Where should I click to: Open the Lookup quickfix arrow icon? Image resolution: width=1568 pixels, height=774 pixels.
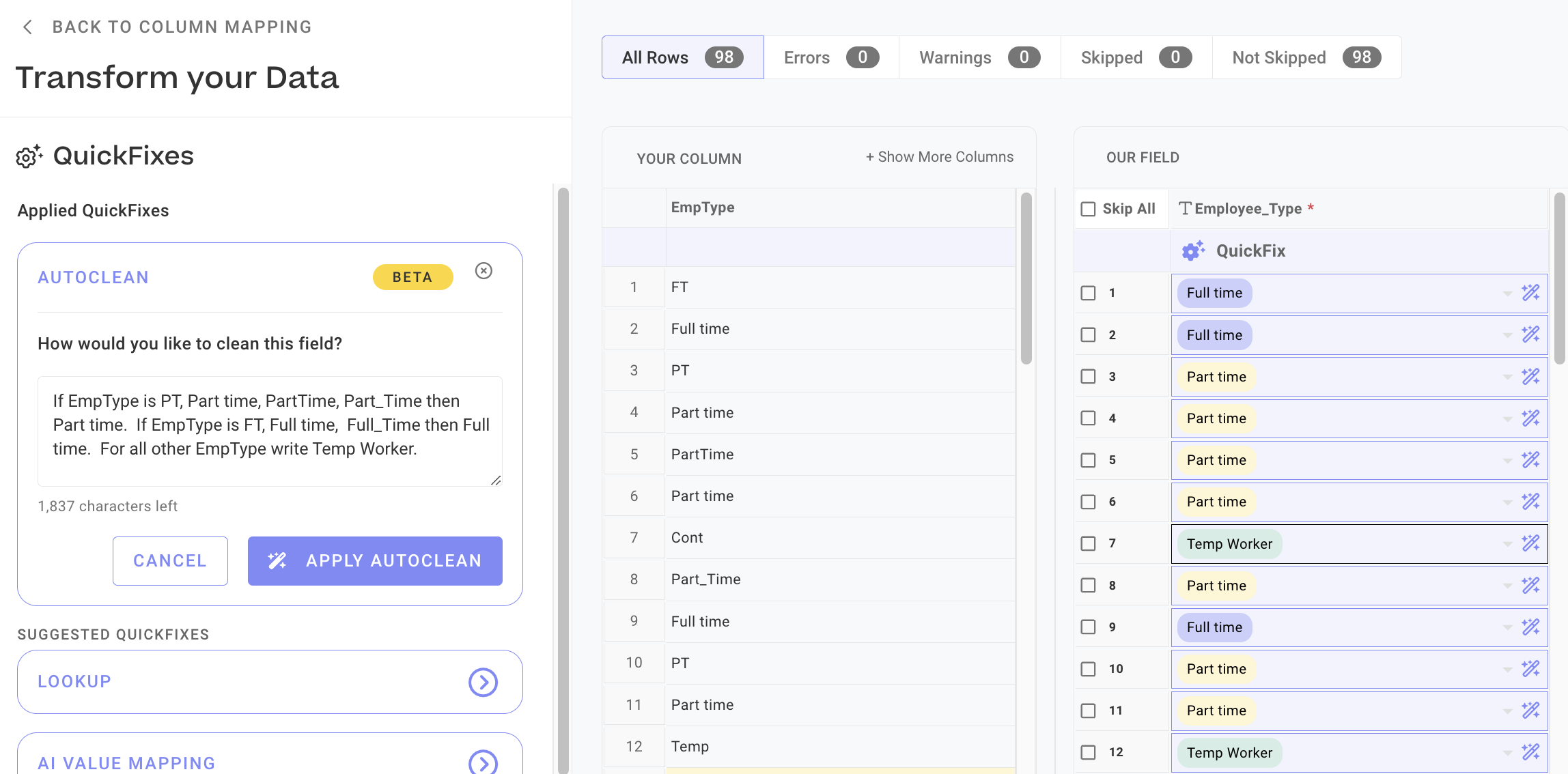[483, 682]
